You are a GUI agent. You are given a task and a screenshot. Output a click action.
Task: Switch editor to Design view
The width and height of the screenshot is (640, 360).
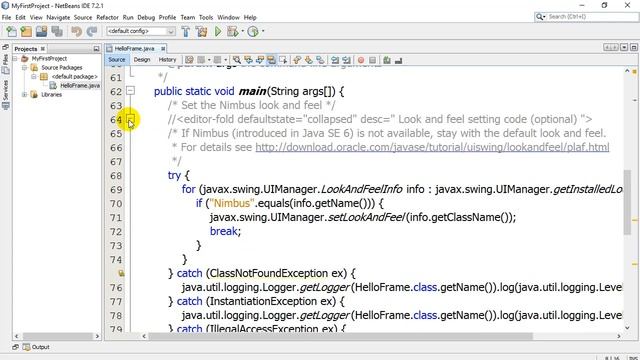tap(142, 60)
